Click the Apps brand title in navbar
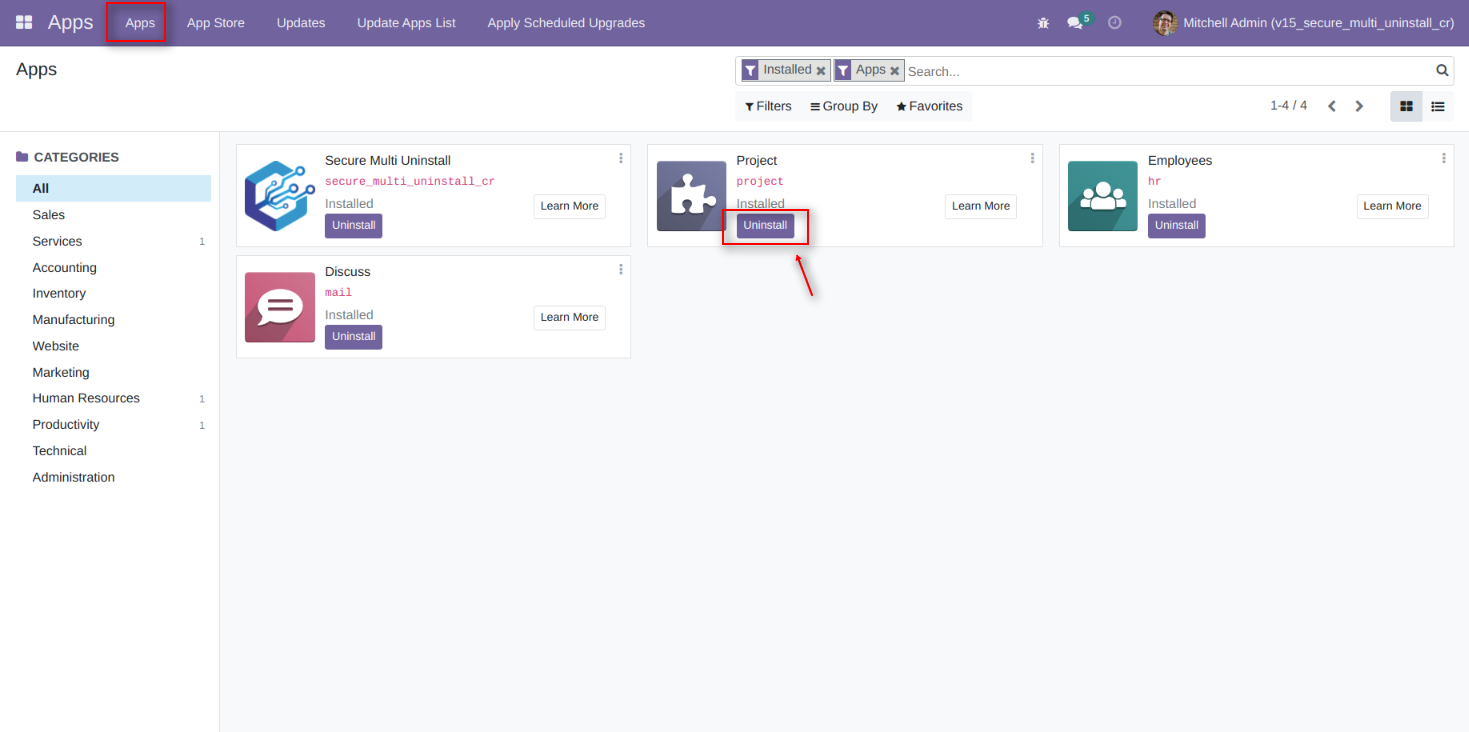1469x732 pixels. point(70,22)
